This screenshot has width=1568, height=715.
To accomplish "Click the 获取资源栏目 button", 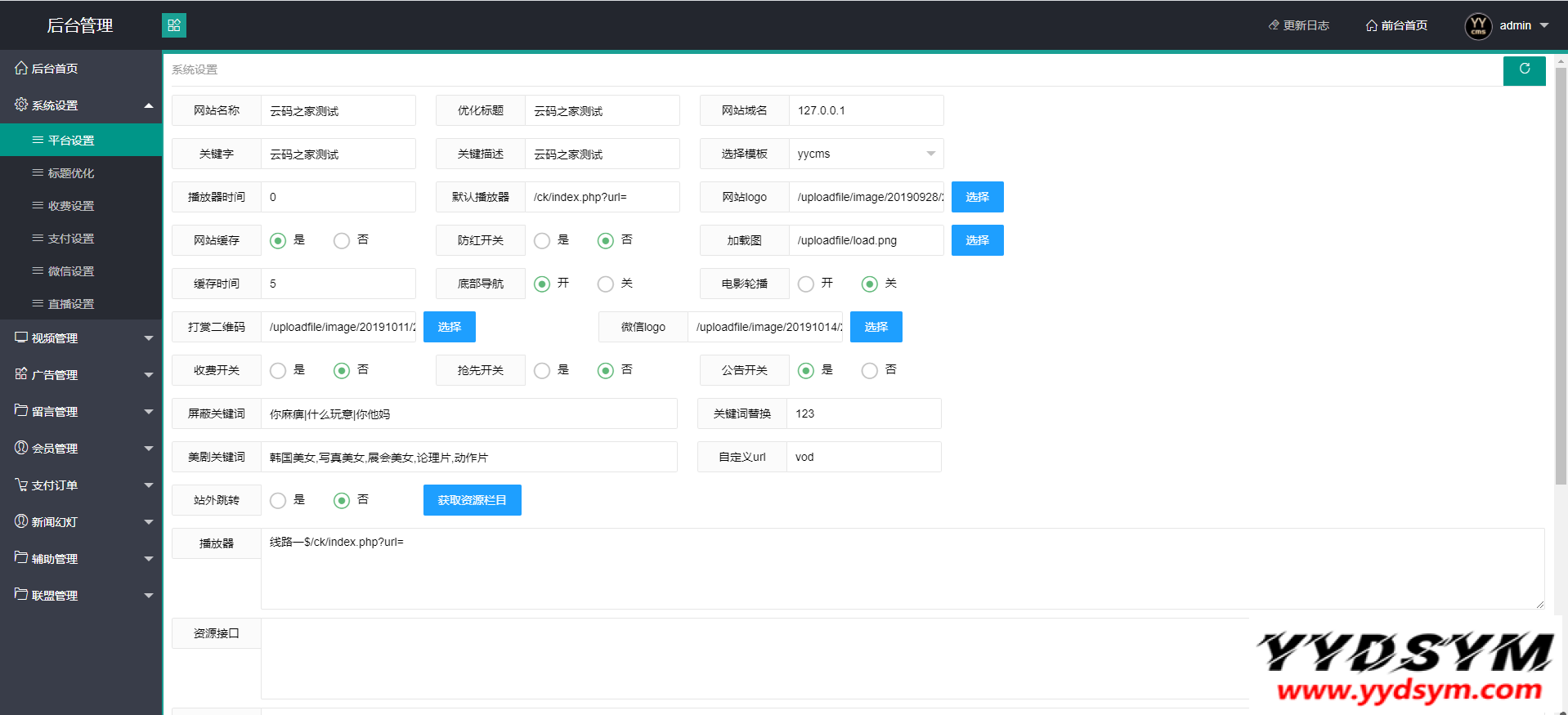I will [x=472, y=500].
